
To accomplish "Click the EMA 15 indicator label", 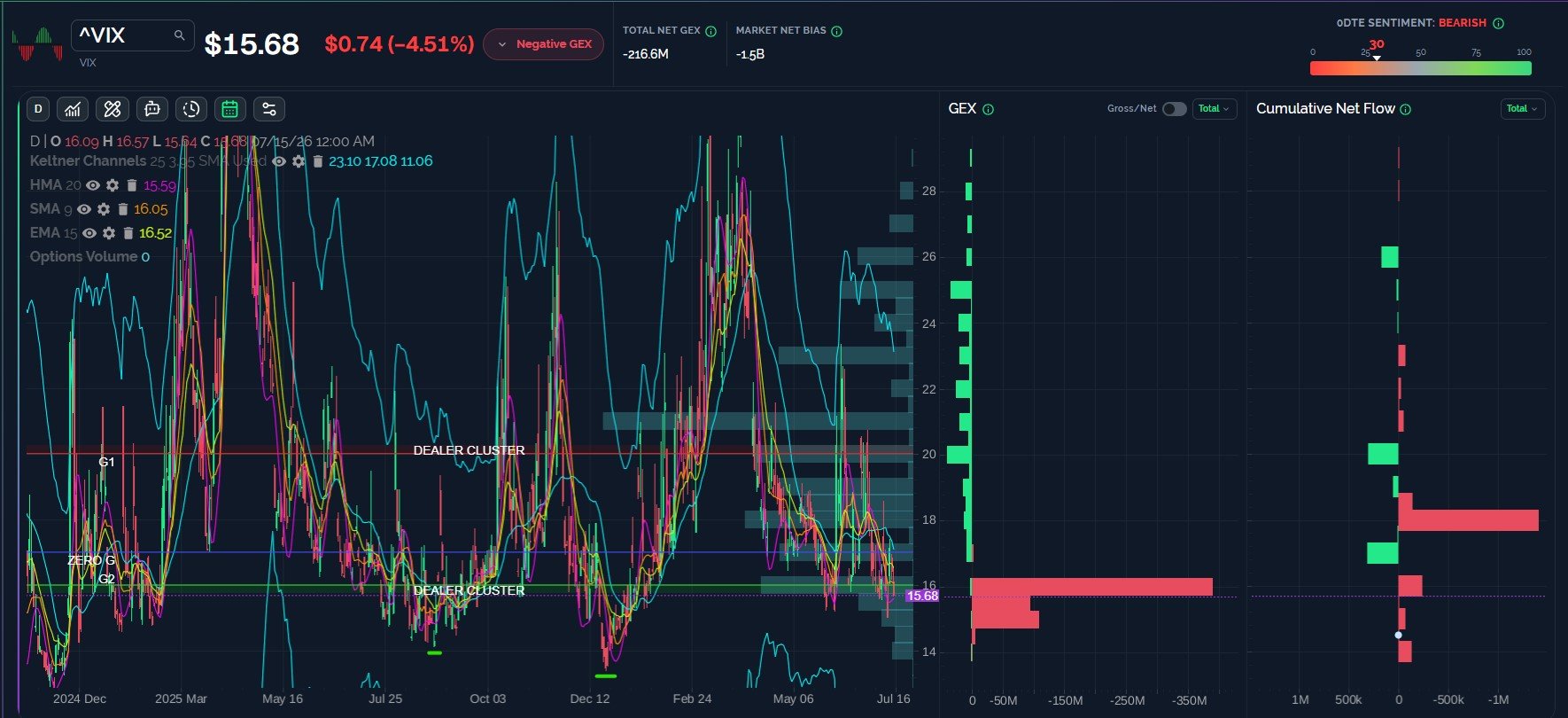I will tap(53, 233).
